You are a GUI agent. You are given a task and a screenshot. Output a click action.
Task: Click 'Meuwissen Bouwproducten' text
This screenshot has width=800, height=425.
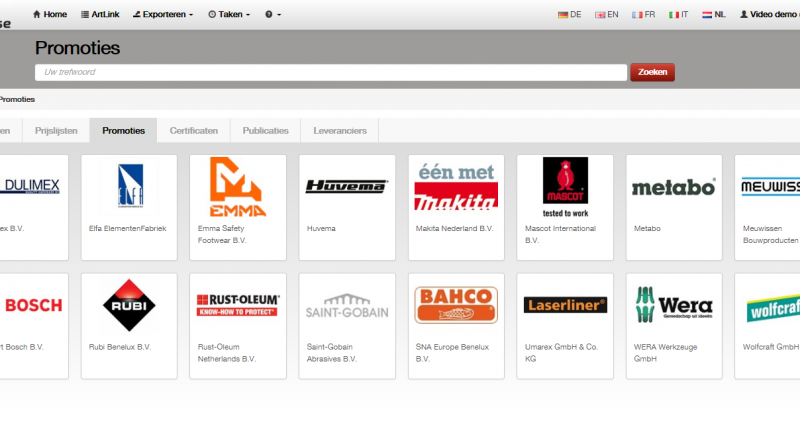pyautogui.click(x=770, y=234)
